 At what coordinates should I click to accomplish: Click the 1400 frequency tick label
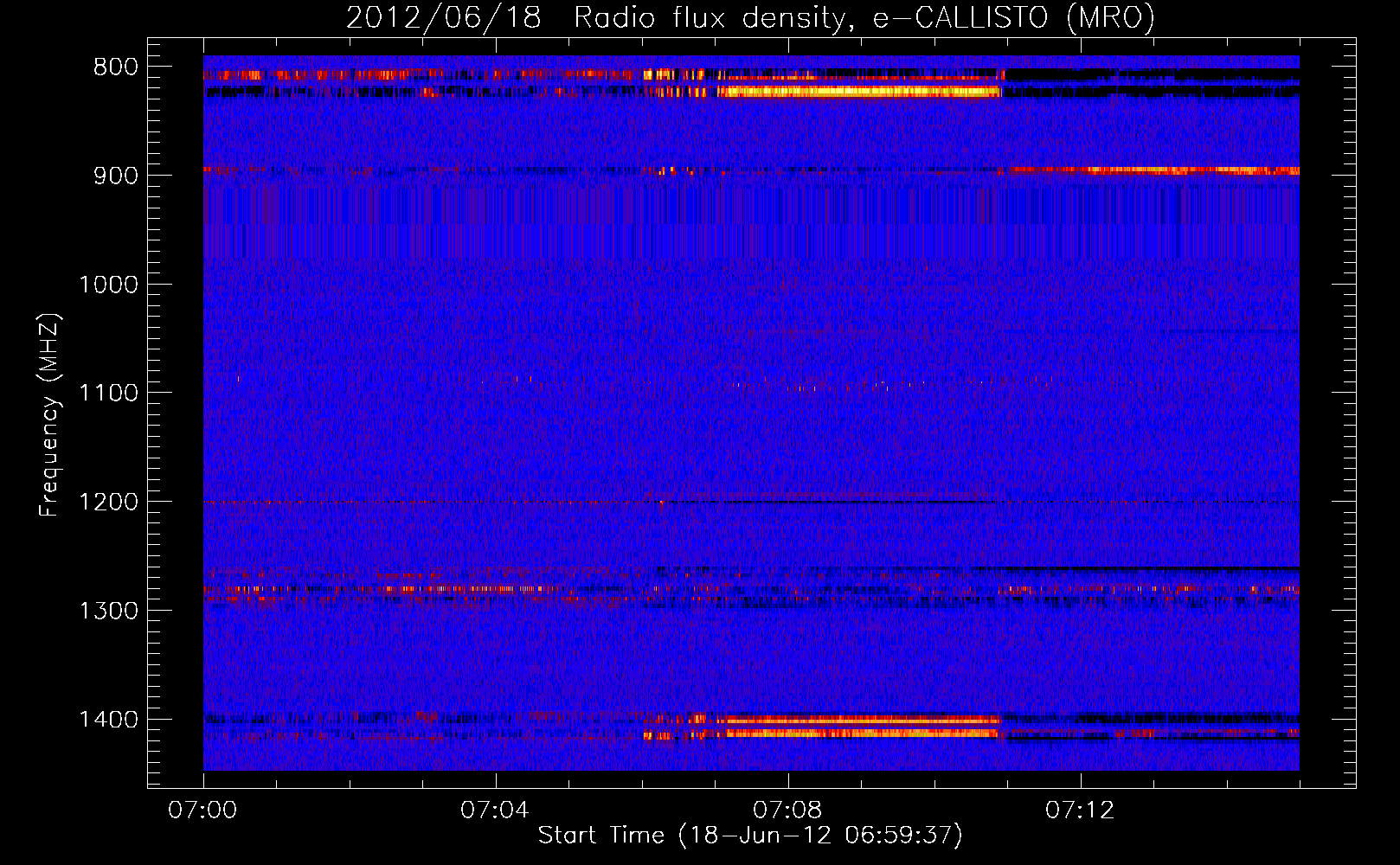click(x=108, y=720)
